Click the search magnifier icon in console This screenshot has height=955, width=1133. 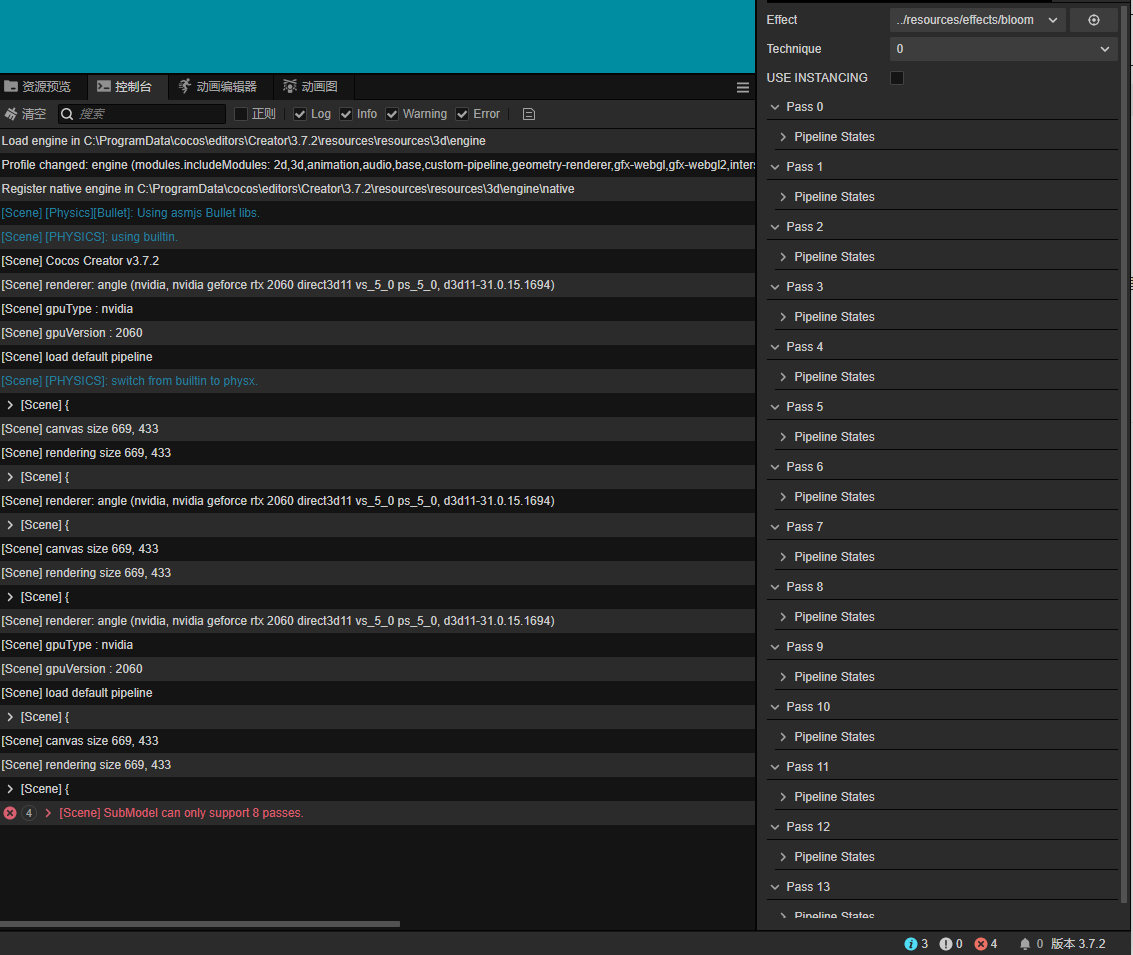pyautogui.click(x=67, y=114)
